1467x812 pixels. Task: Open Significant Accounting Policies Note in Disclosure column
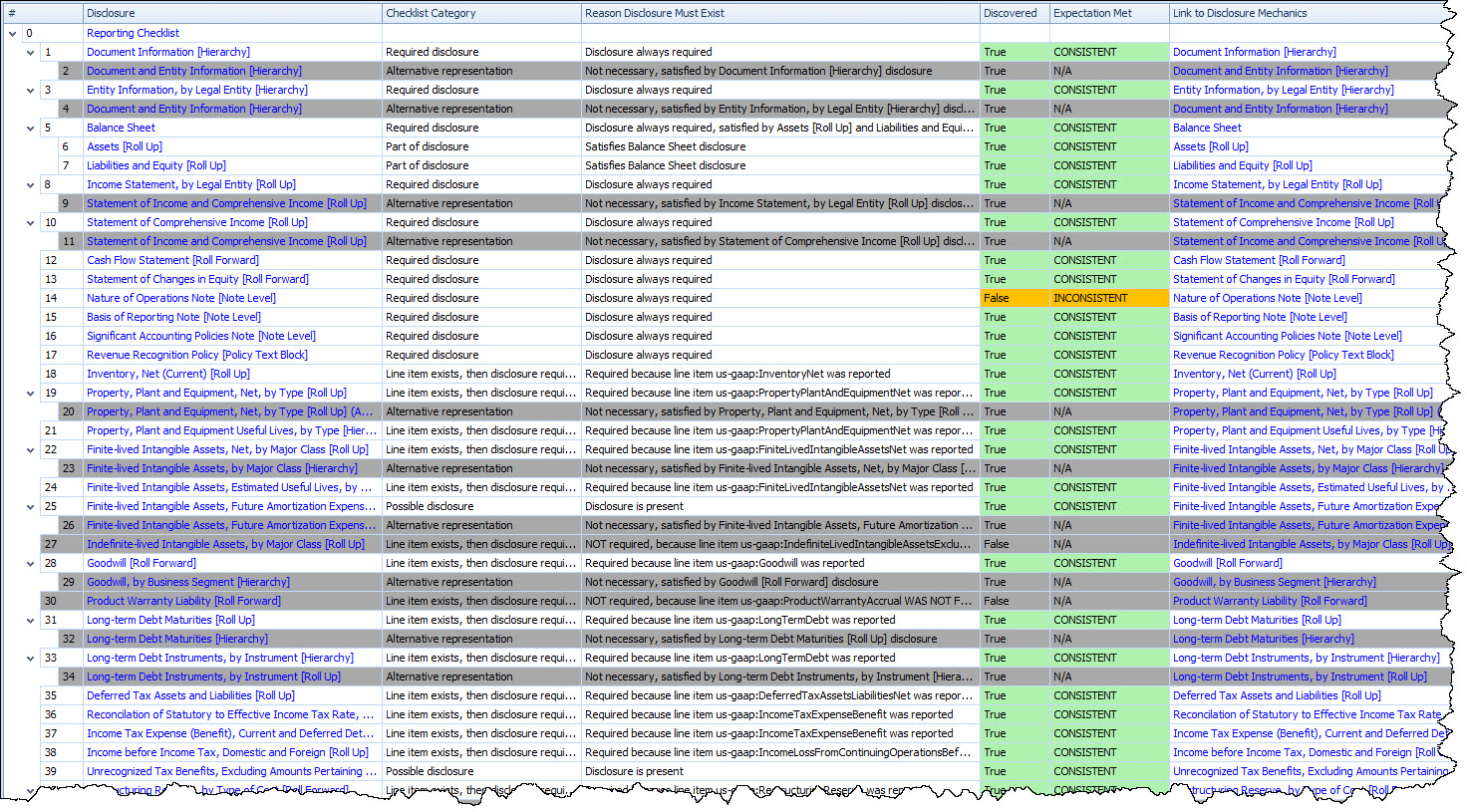pyautogui.click(x=201, y=336)
